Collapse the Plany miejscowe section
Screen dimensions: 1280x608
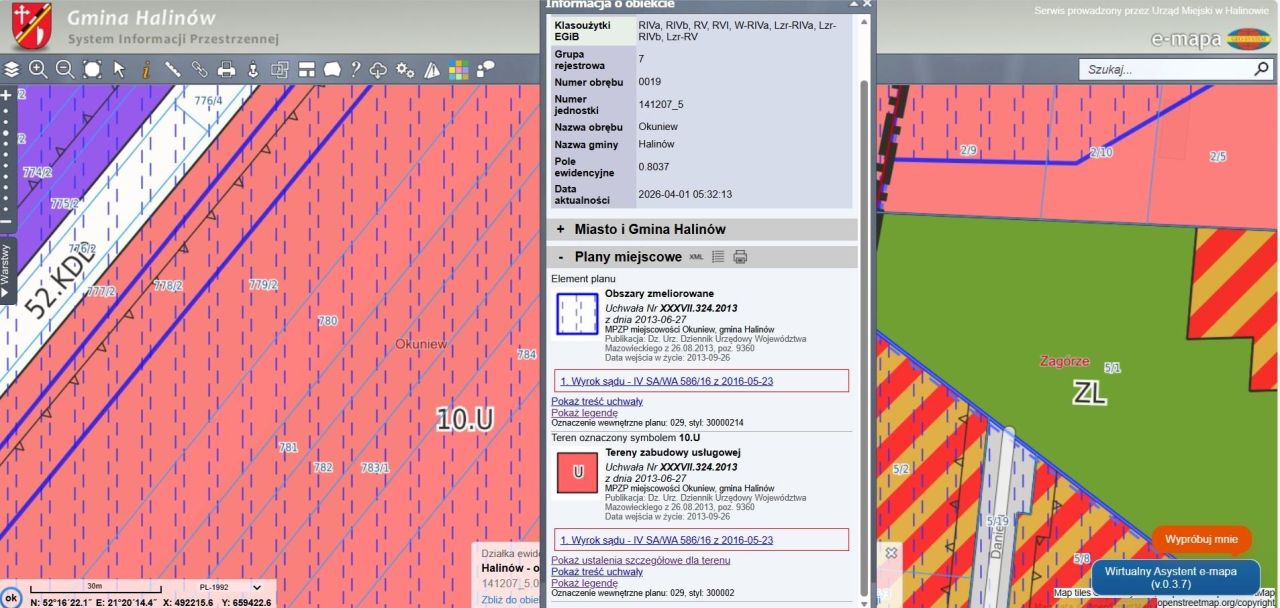(561, 257)
